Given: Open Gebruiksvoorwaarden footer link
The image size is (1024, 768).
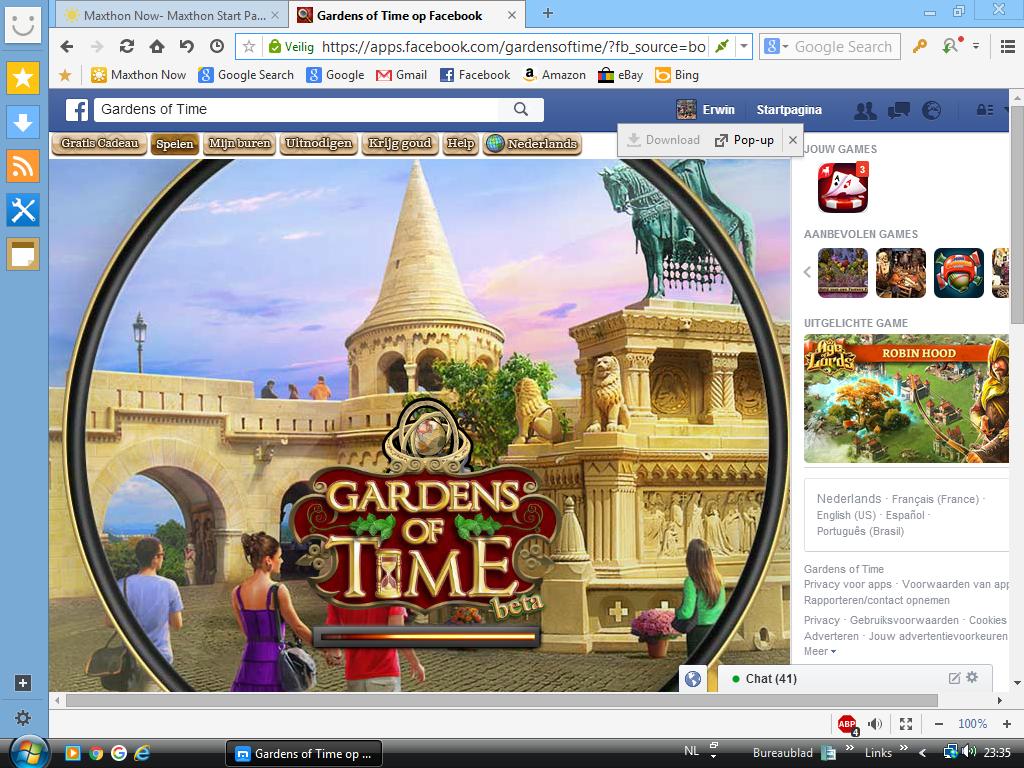Looking at the screenshot, I should 904,620.
